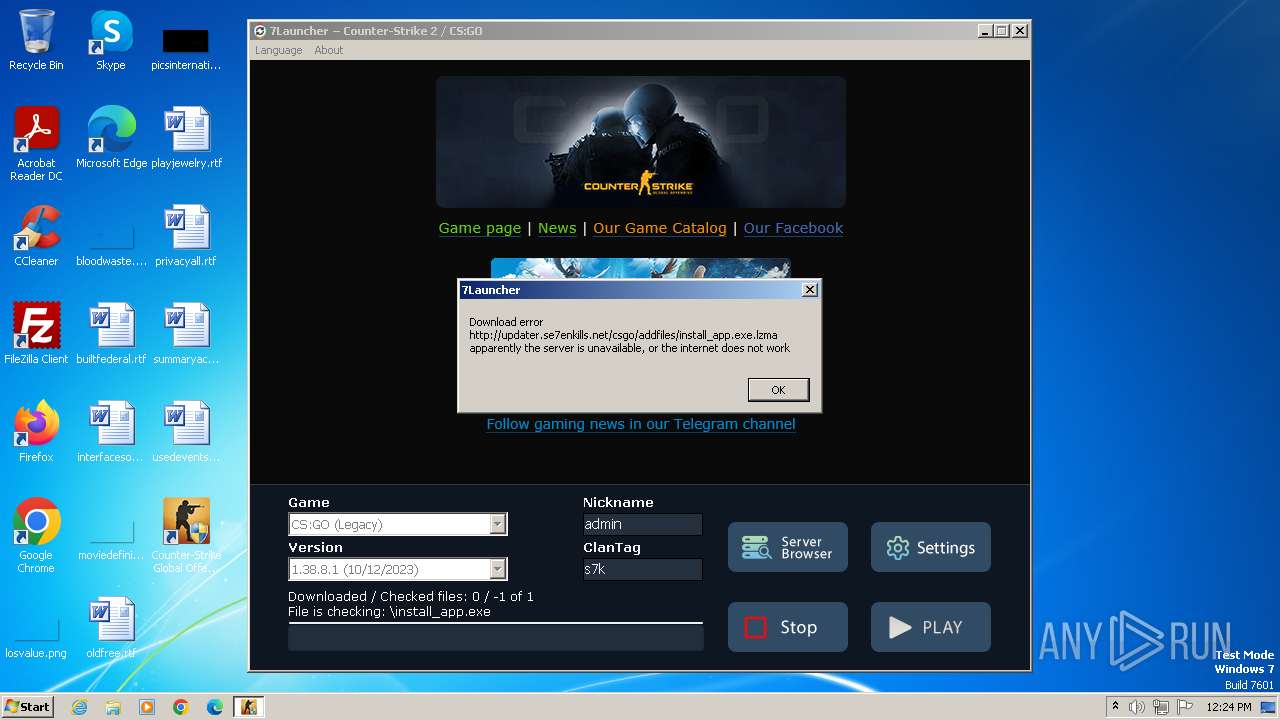This screenshot has height=720, width=1280.
Task: Visit the Our Facebook link
Action: [x=793, y=228]
